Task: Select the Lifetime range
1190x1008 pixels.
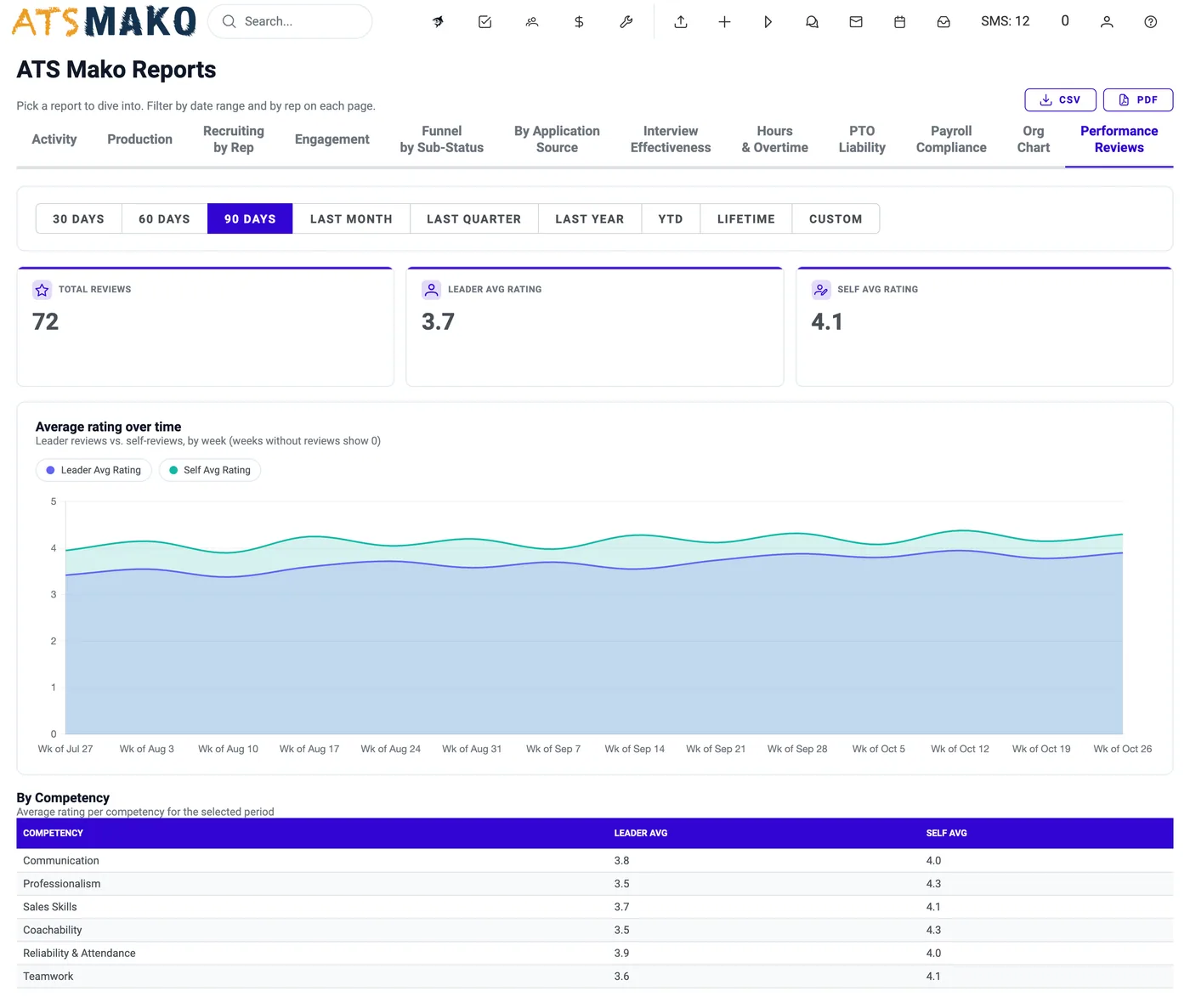Action: click(745, 218)
